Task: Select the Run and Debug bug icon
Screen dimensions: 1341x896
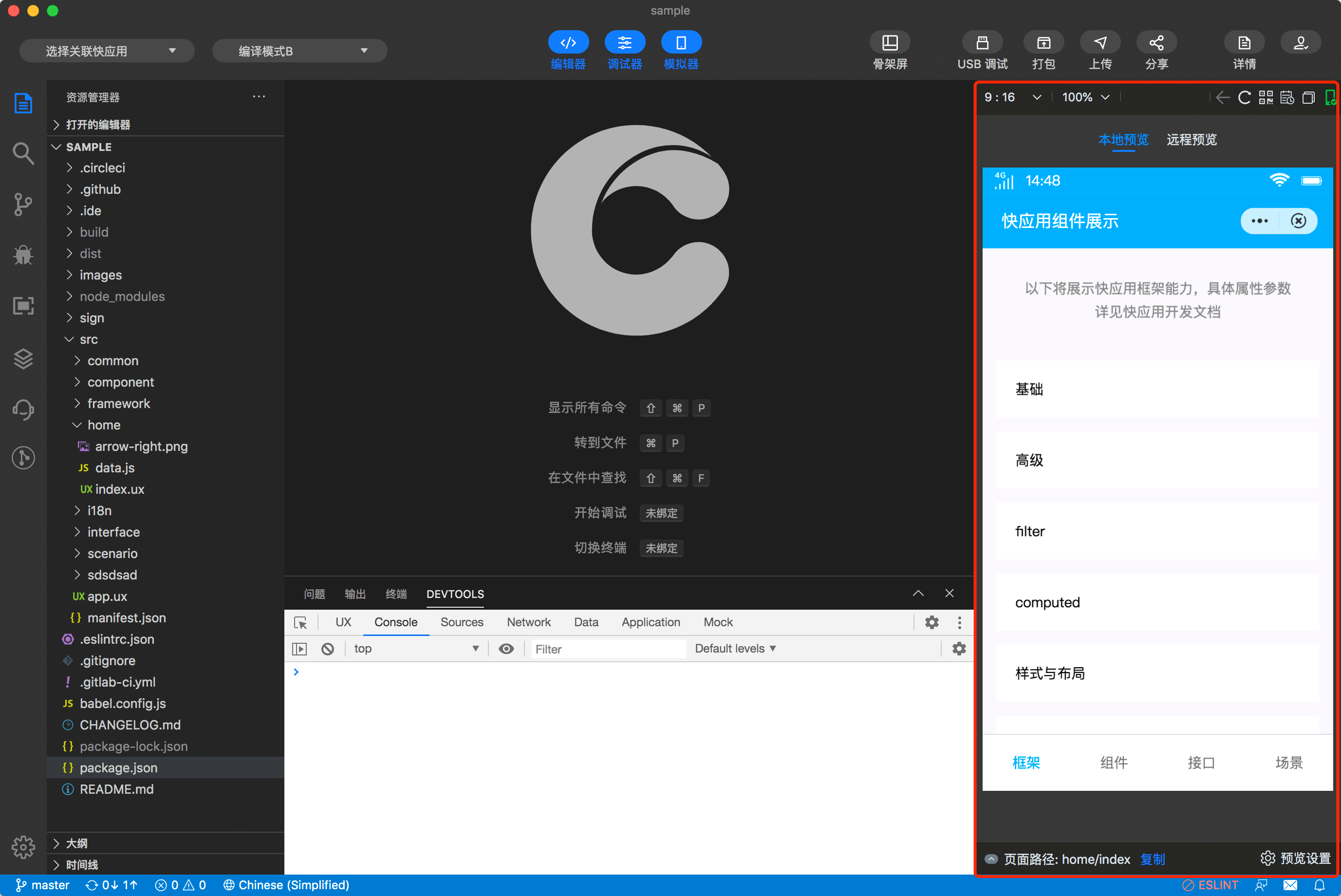Action: [23, 256]
